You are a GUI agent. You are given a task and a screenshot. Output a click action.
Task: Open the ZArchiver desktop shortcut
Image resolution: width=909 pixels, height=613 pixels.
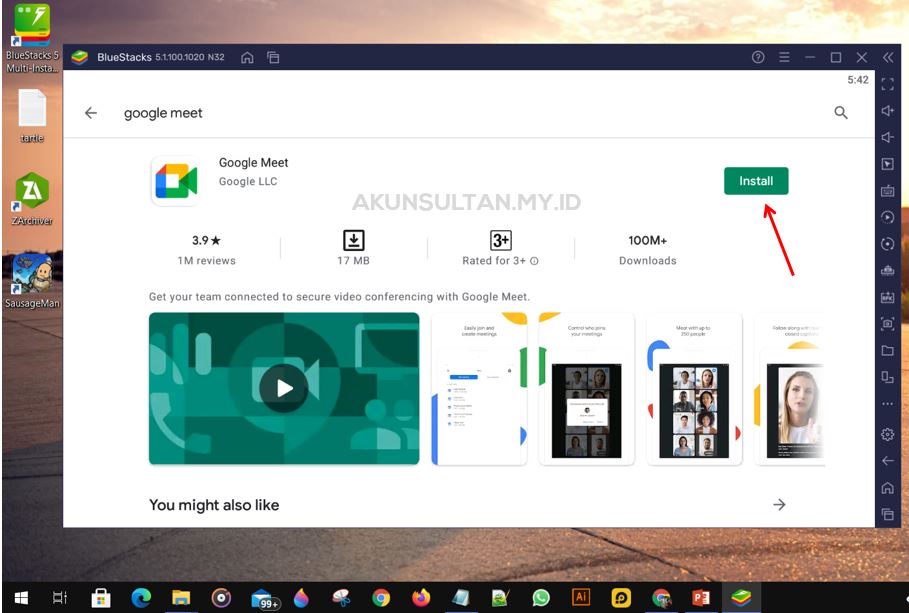coord(32,199)
